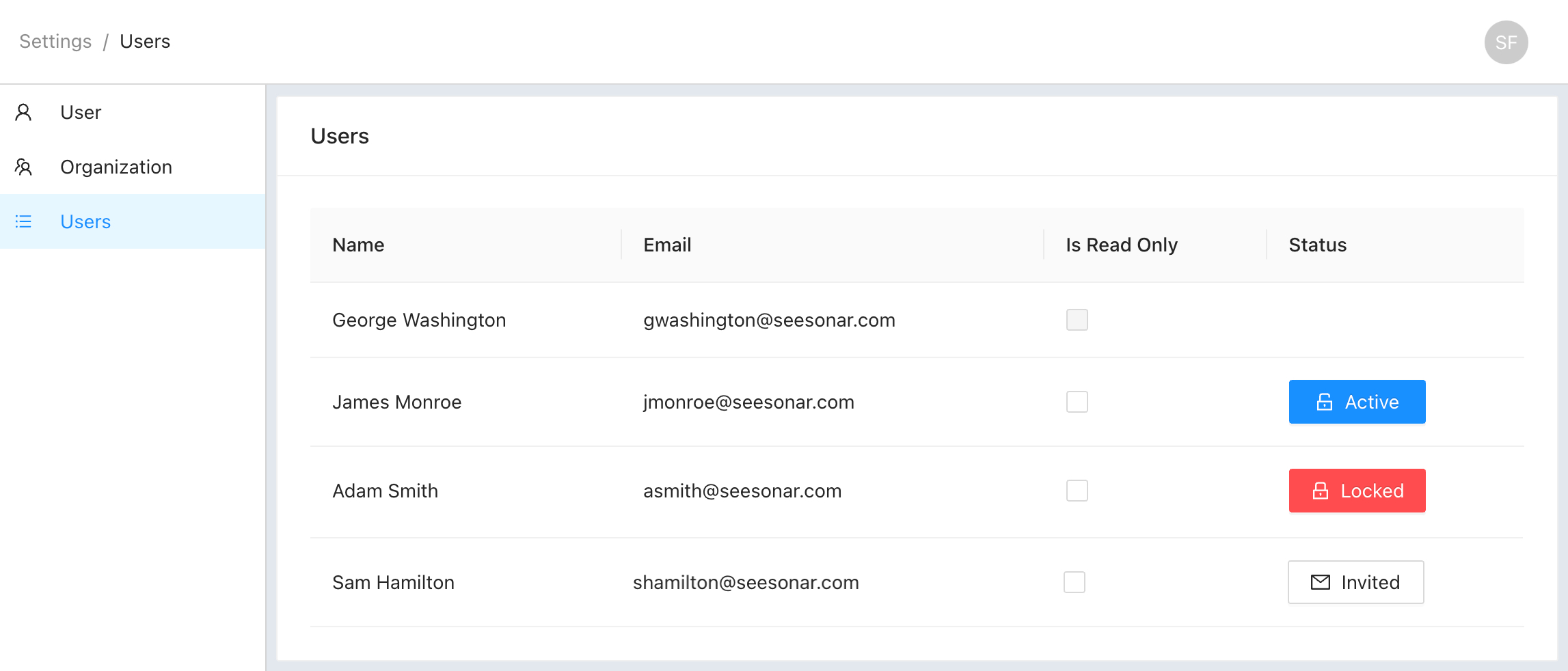Select the Users menu item

pyautogui.click(x=133, y=221)
